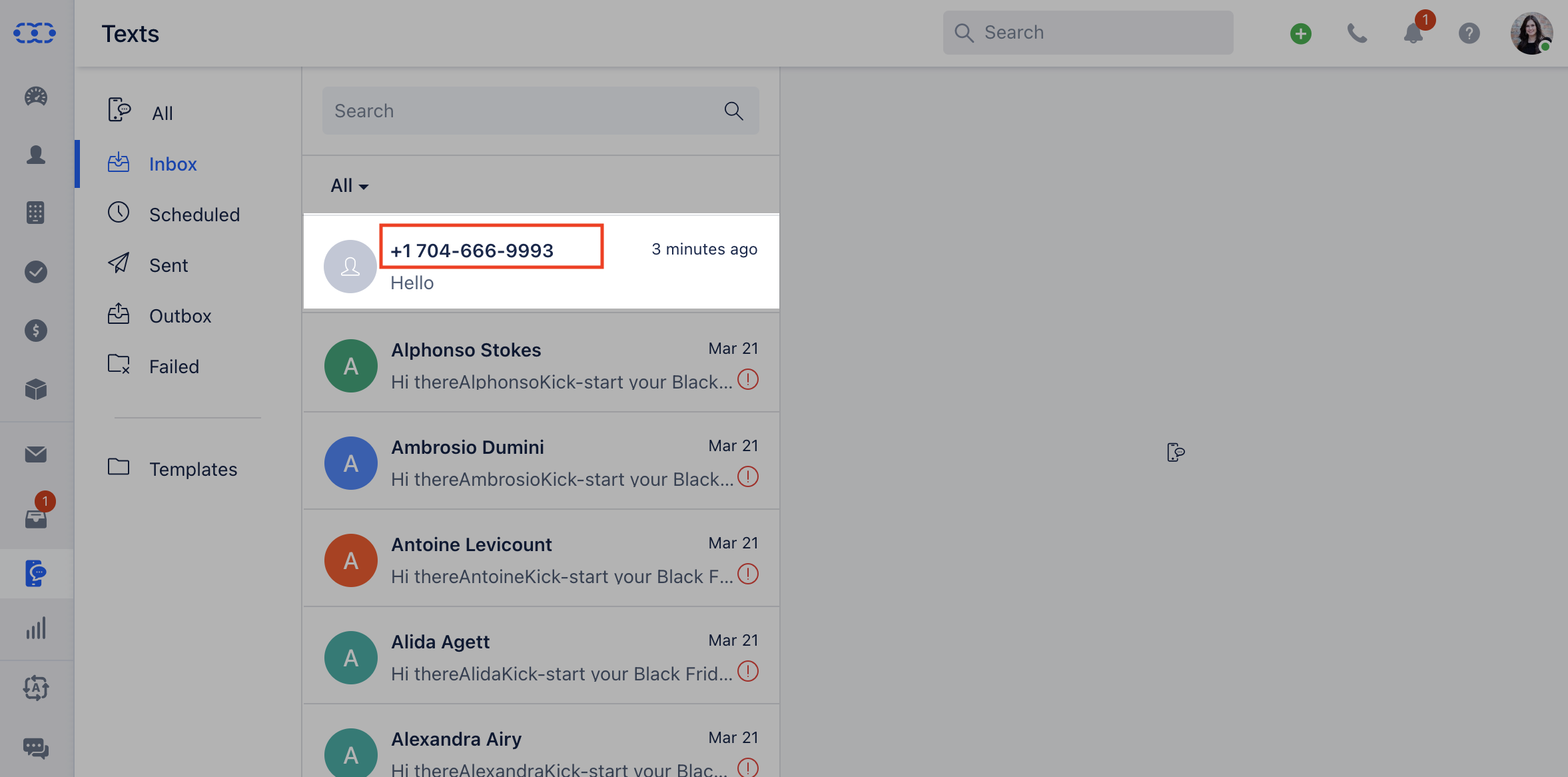Open chat bubbles icon at sidebar bottom
This screenshot has height=777, width=1568.
click(36, 748)
